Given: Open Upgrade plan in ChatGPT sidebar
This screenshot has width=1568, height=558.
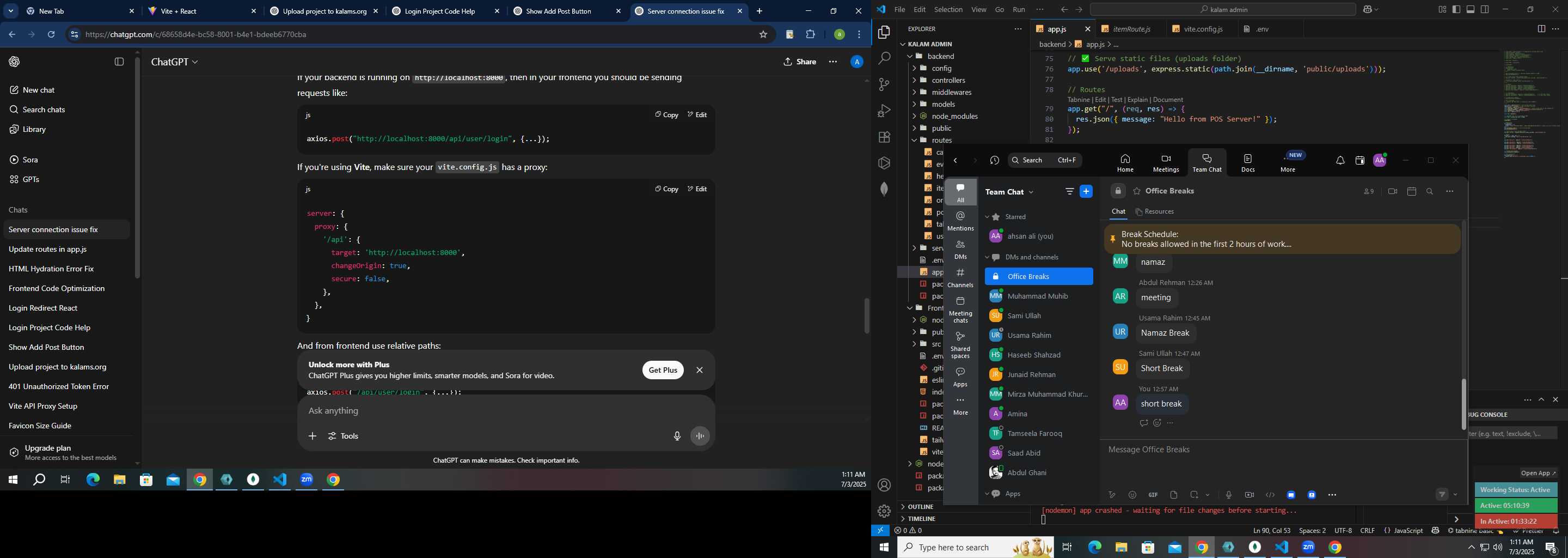Looking at the screenshot, I should [67, 453].
